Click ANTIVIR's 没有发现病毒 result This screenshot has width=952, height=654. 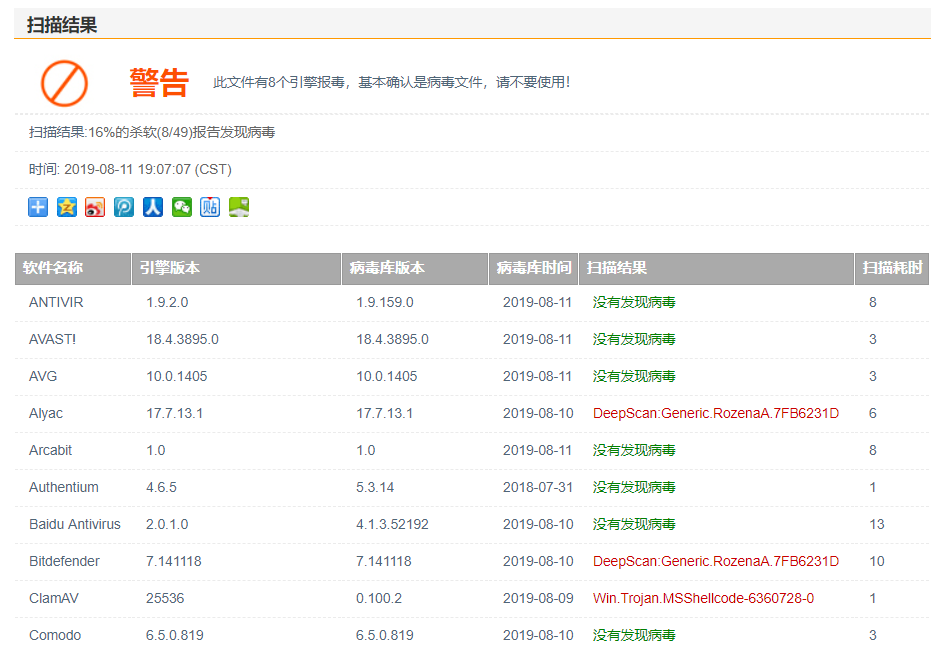(x=634, y=302)
